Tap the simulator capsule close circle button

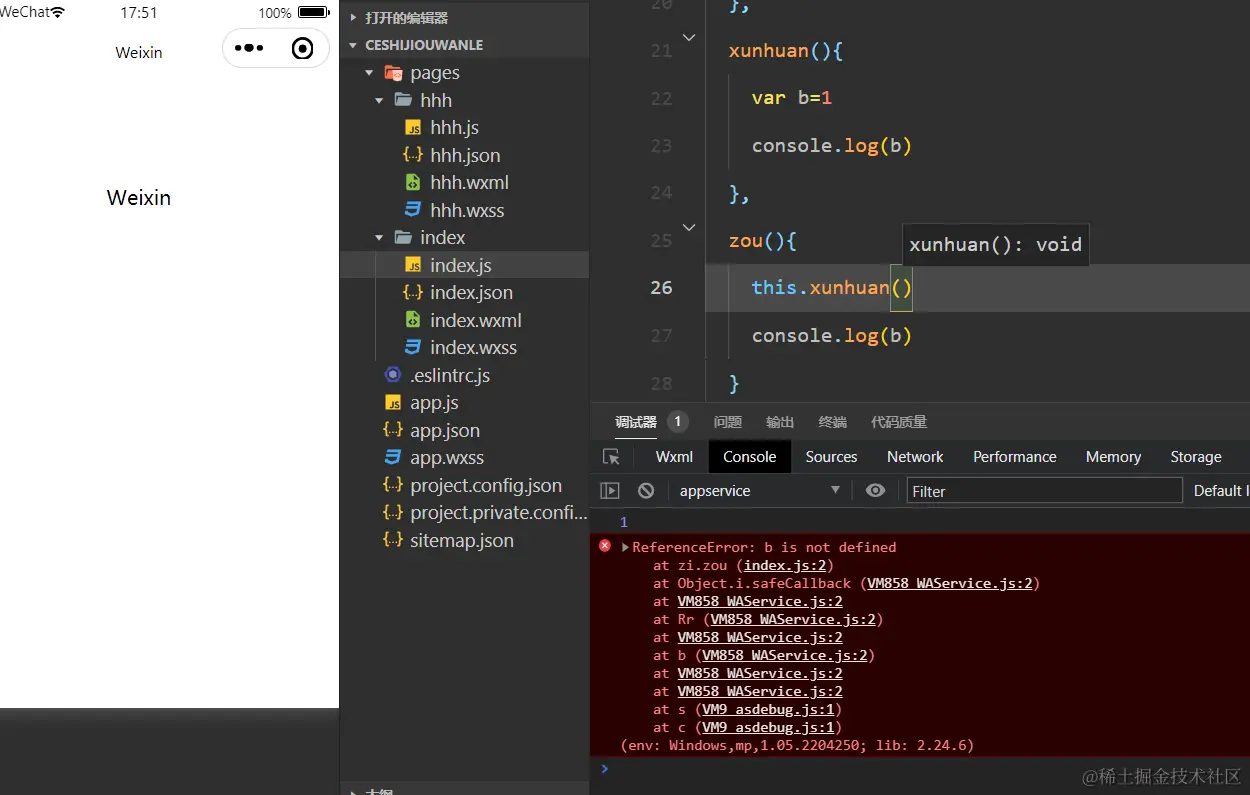click(x=302, y=48)
